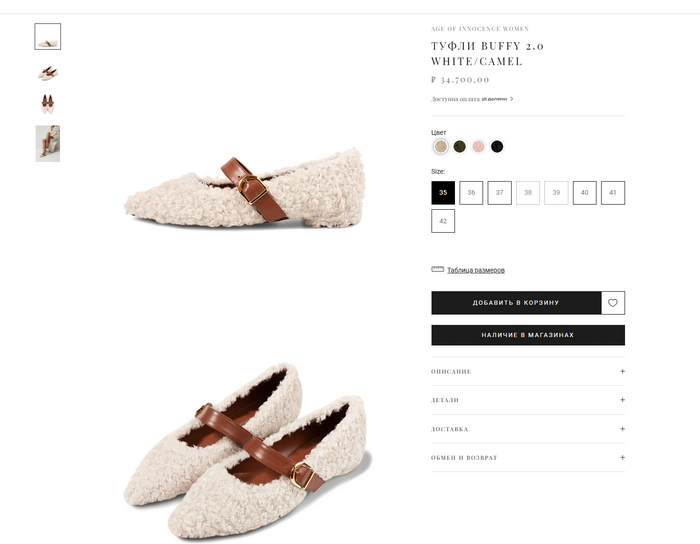
Task: Select the black color swatch
Action: pos(497,147)
